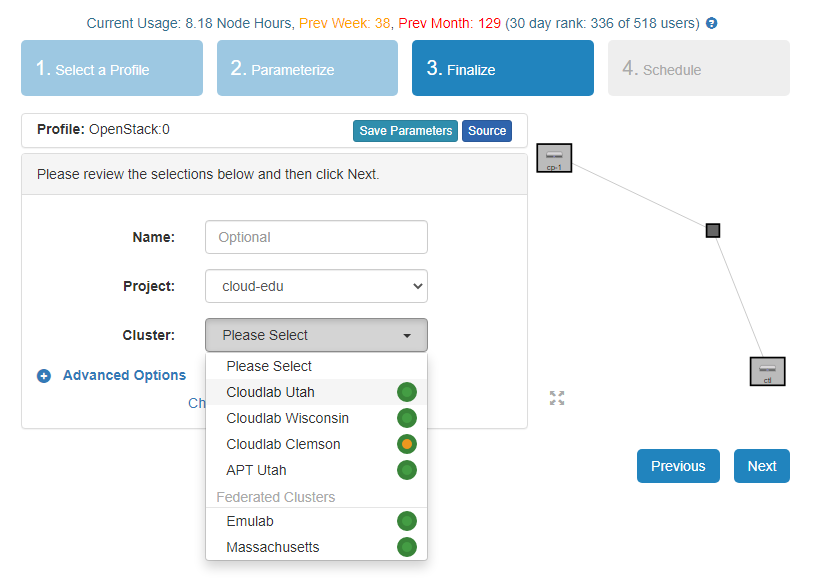815x582 pixels.
Task: Click the LAN square node in topology
Action: [x=713, y=231]
